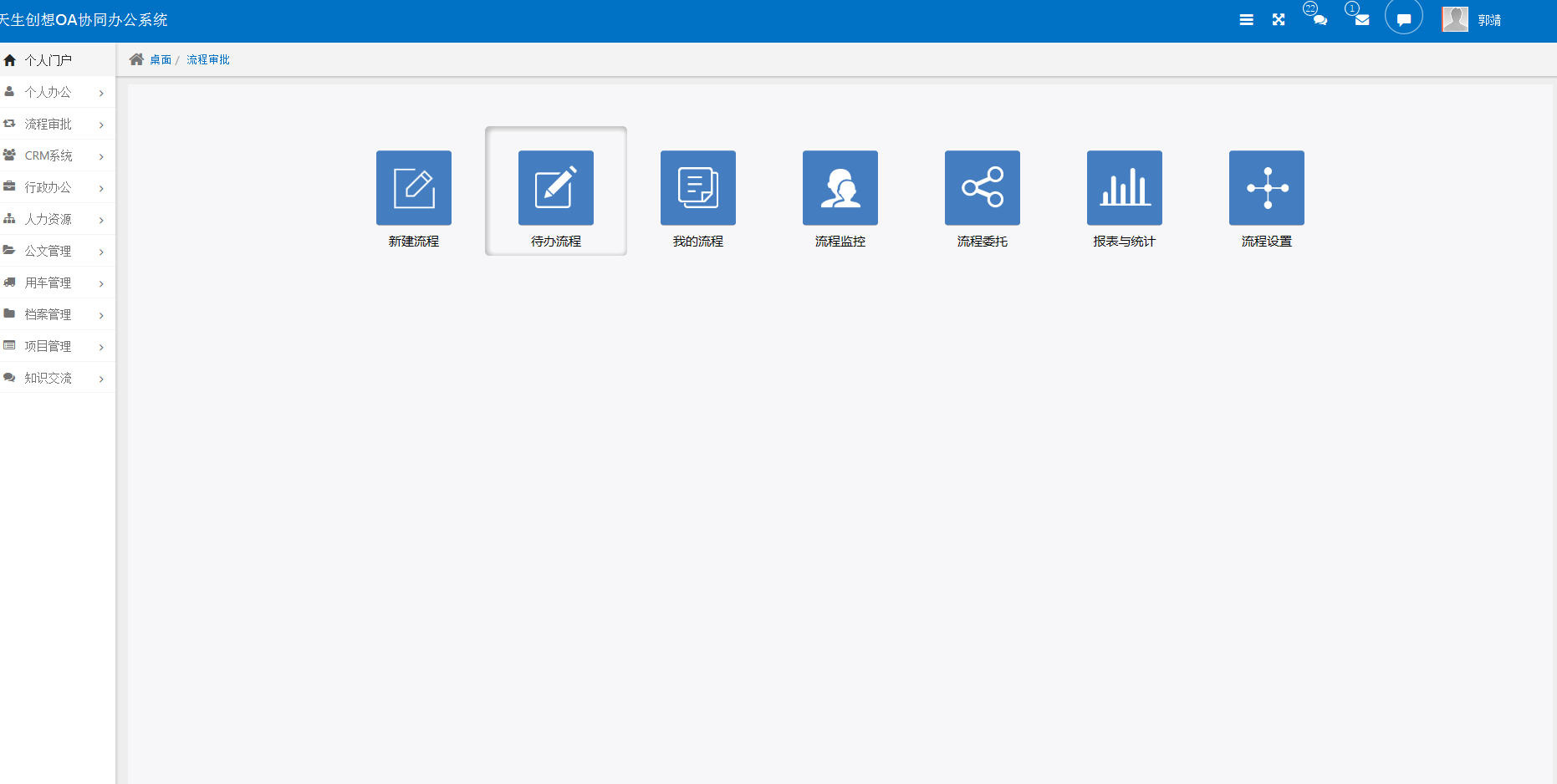The width and height of the screenshot is (1557, 784).
Task: Toggle fullscreen with the expand arrows icon
Action: 1279,20
